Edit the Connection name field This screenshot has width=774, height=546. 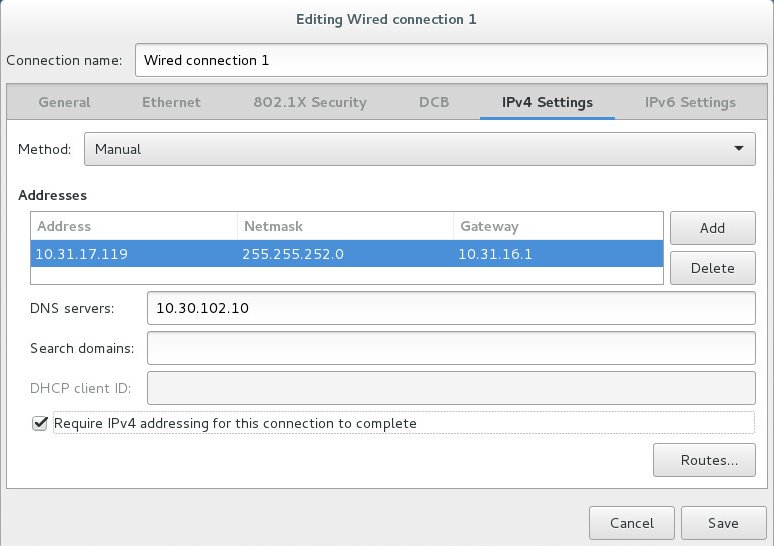coord(451,60)
